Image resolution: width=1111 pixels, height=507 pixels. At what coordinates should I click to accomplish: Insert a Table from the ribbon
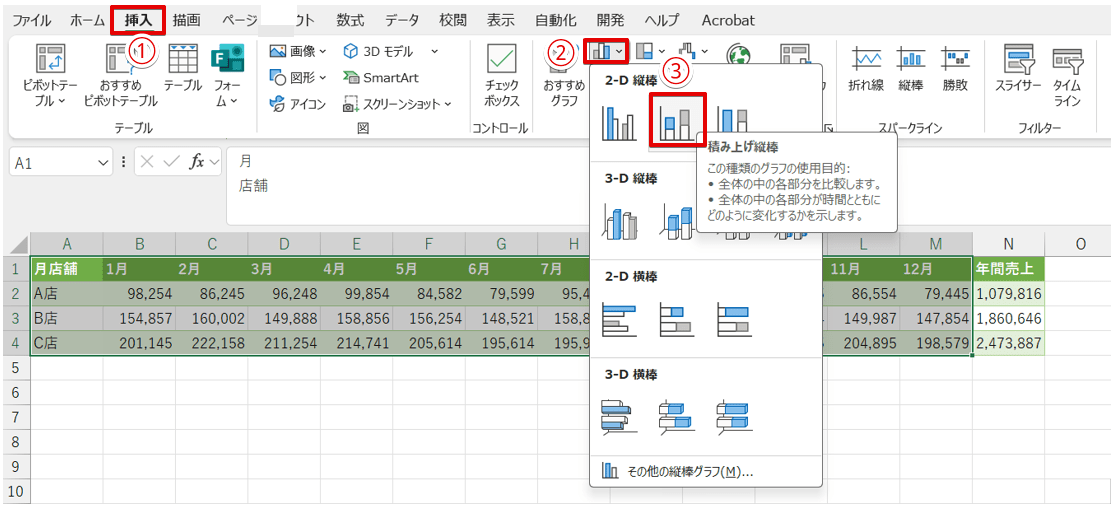[x=183, y=69]
